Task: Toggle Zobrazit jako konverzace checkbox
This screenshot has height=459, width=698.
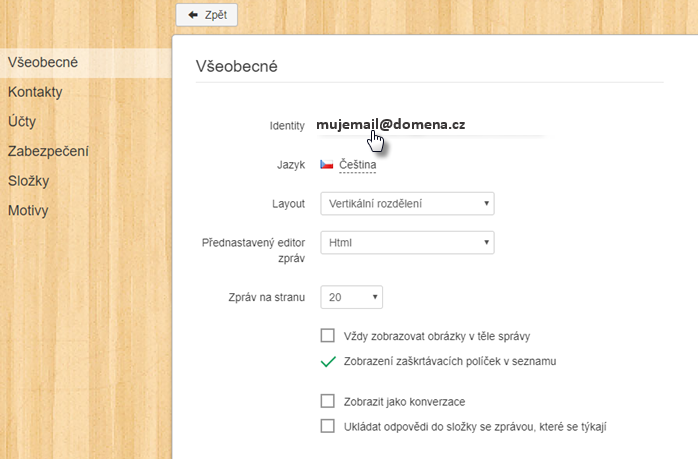Action: coord(328,401)
